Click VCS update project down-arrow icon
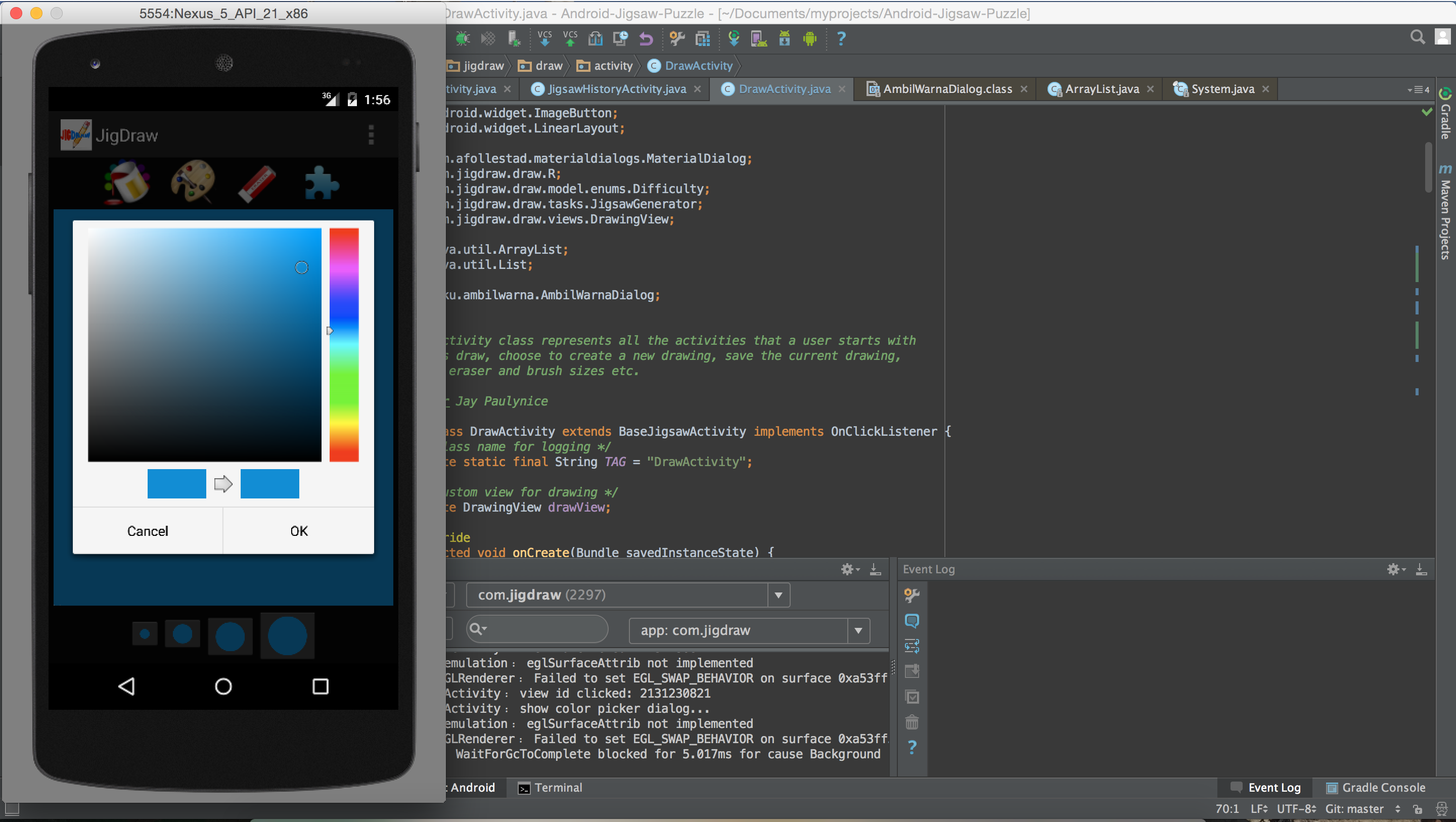Screen dimensions: 1456x822 point(544,38)
